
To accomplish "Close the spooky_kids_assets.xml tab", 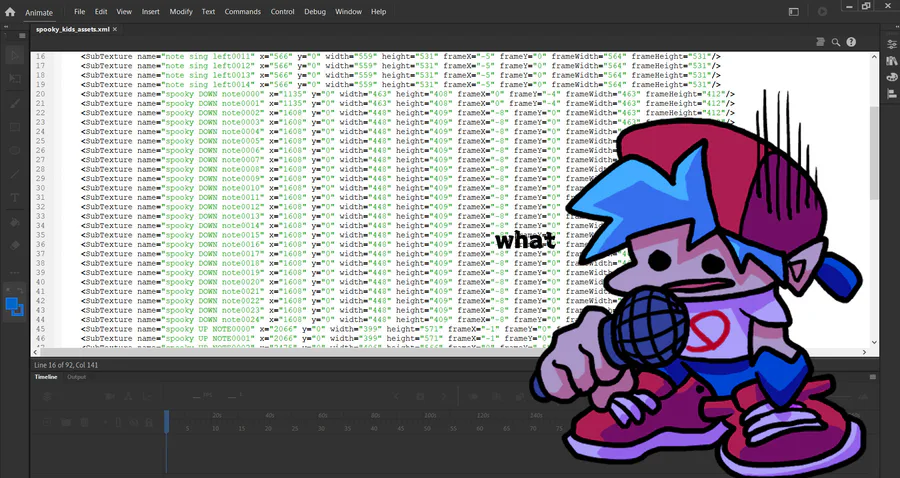I will (x=115, y=29).
